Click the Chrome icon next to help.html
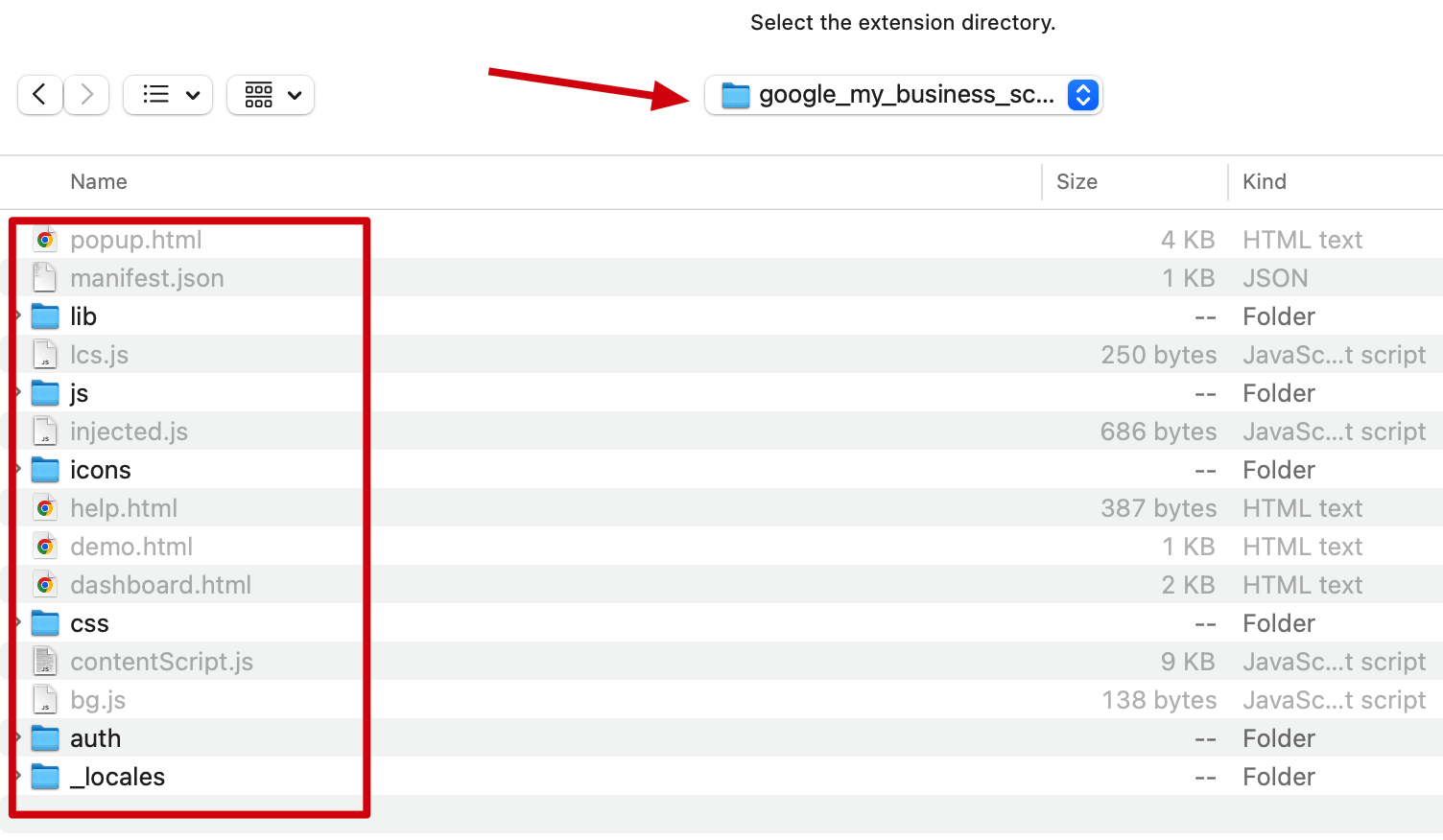 click(45, 507)
